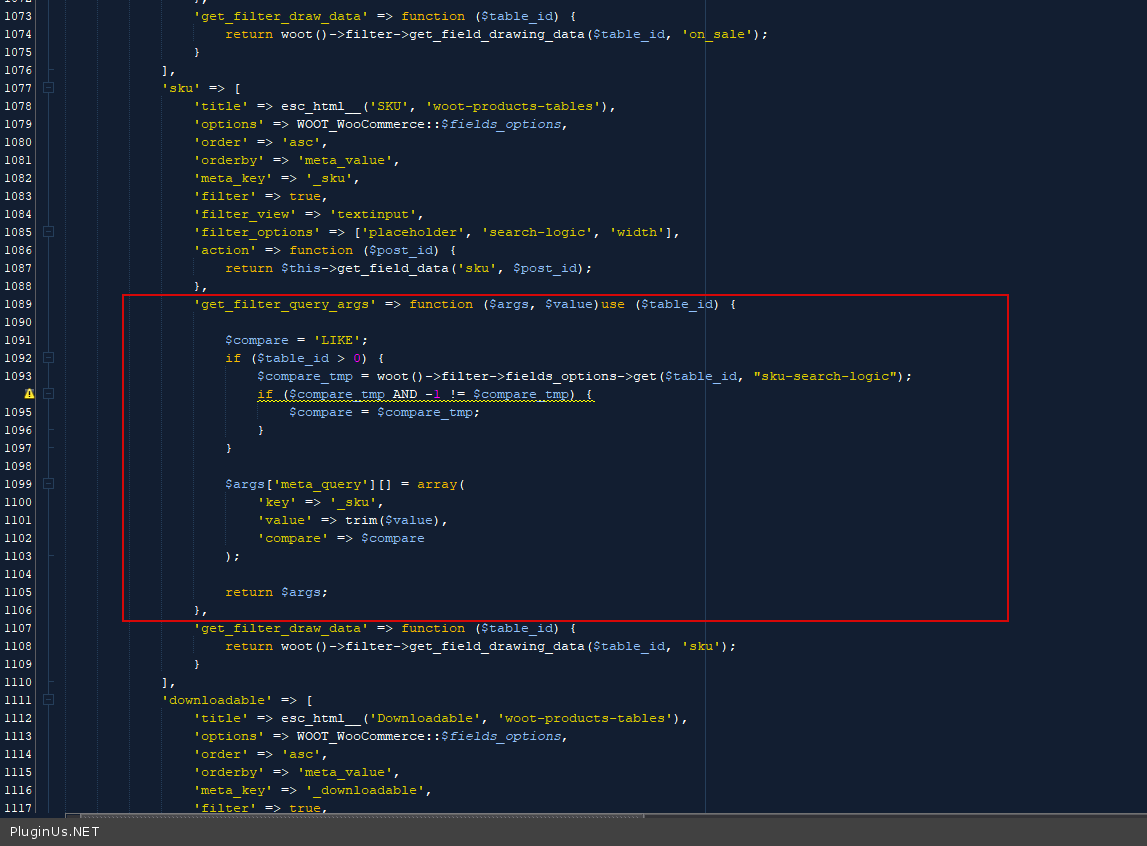Click the PluginUs.NET label
The width and height of the screenshot is (1147, 846).
tap(54, 831)
